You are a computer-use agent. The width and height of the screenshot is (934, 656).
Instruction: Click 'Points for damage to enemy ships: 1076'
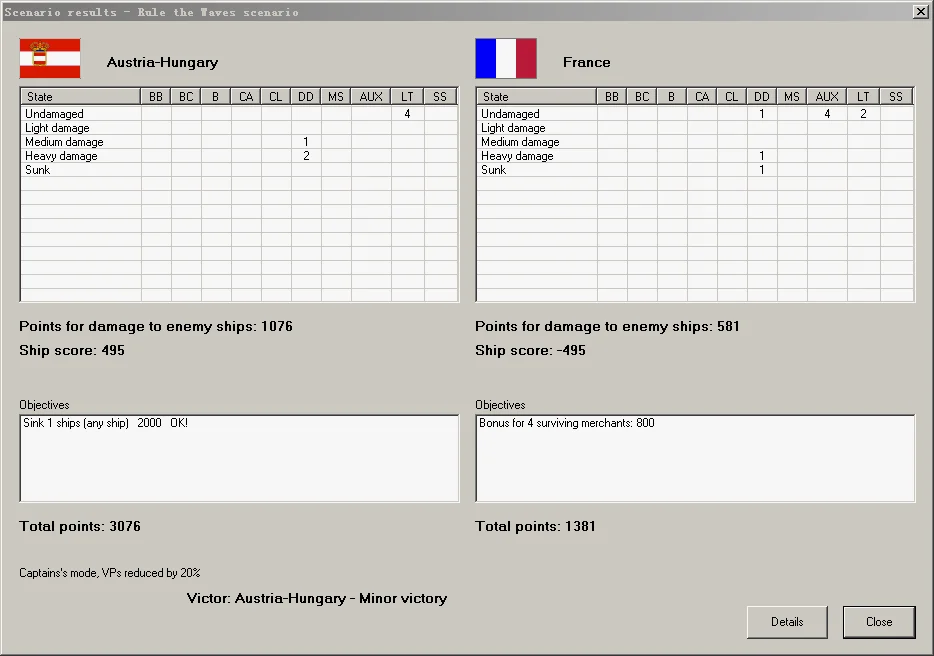click(x=155, y=327)
